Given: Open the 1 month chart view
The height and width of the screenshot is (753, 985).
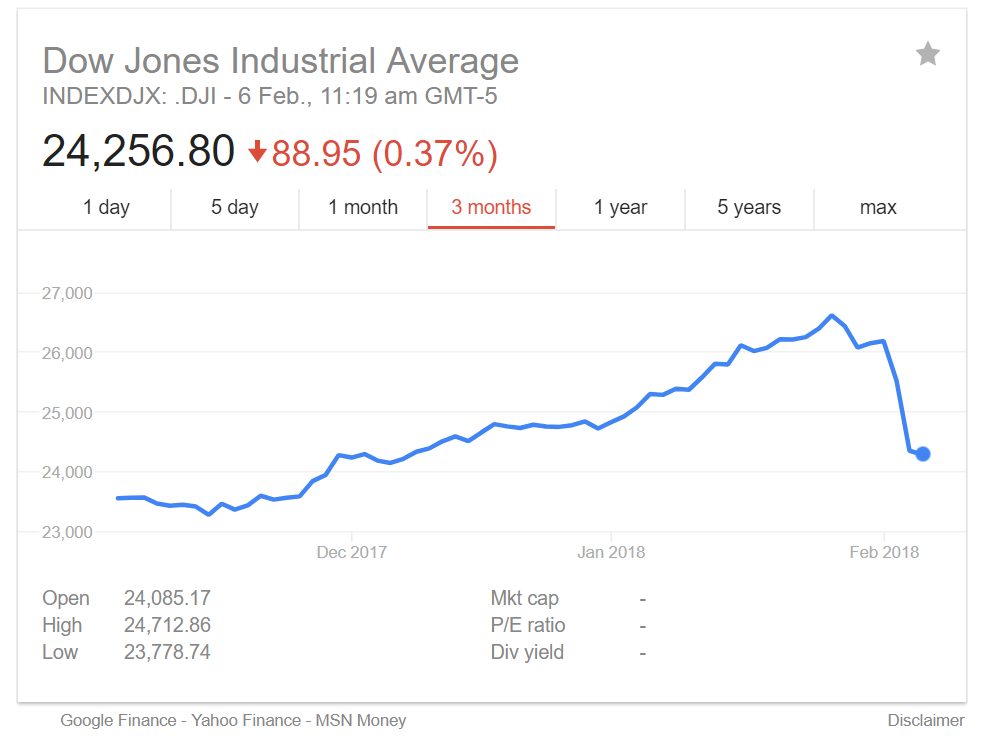Looking at the screenshot, I should (363, 208).
